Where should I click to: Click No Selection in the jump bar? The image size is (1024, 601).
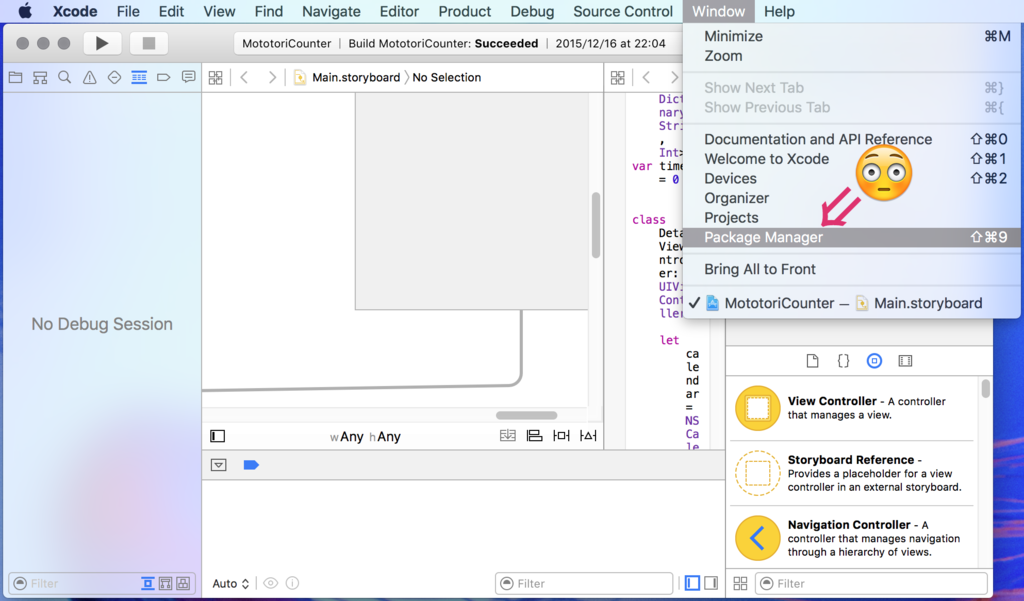coord(447,78)
